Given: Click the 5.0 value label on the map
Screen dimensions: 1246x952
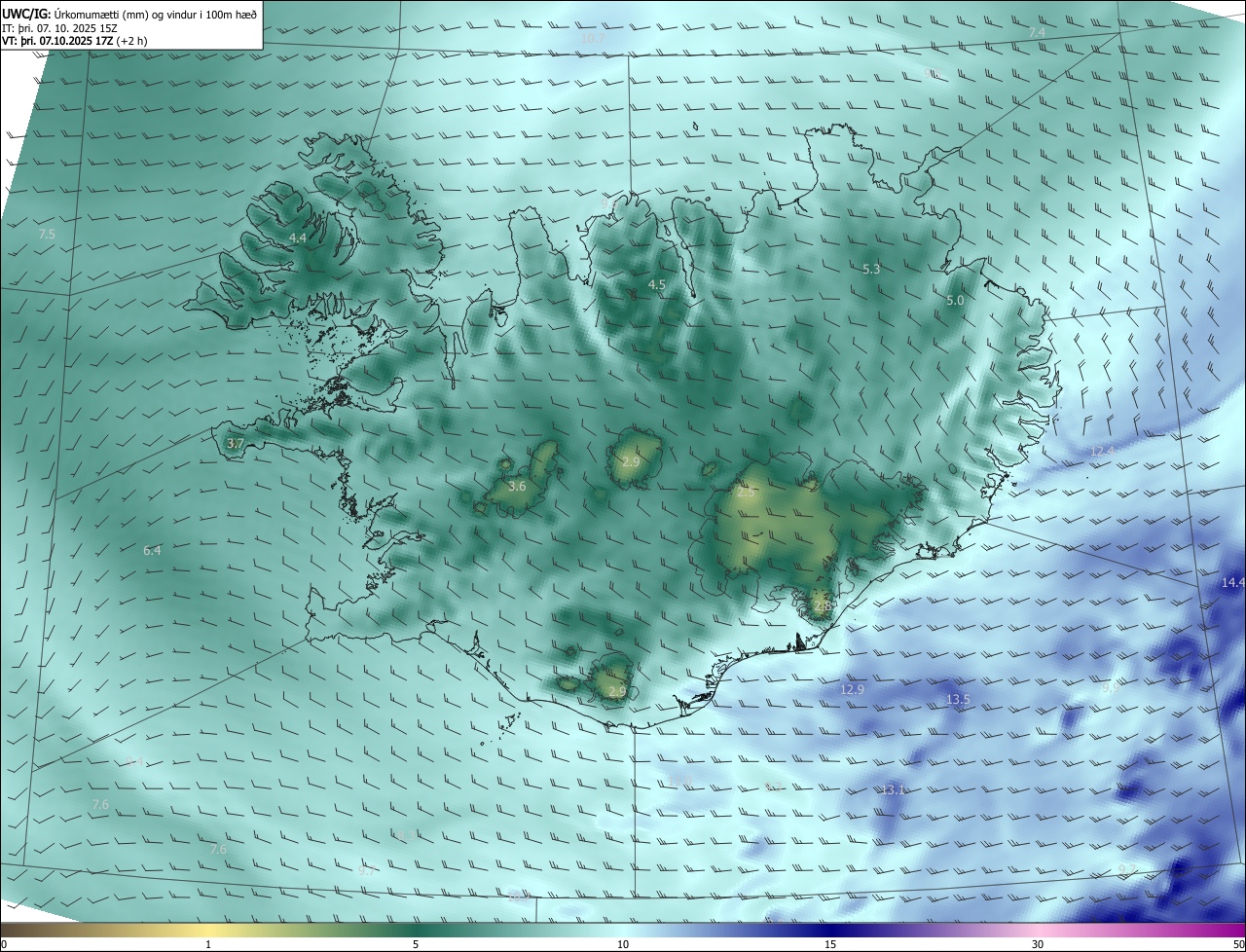Looking at the screenshot, I should (955, 301).
